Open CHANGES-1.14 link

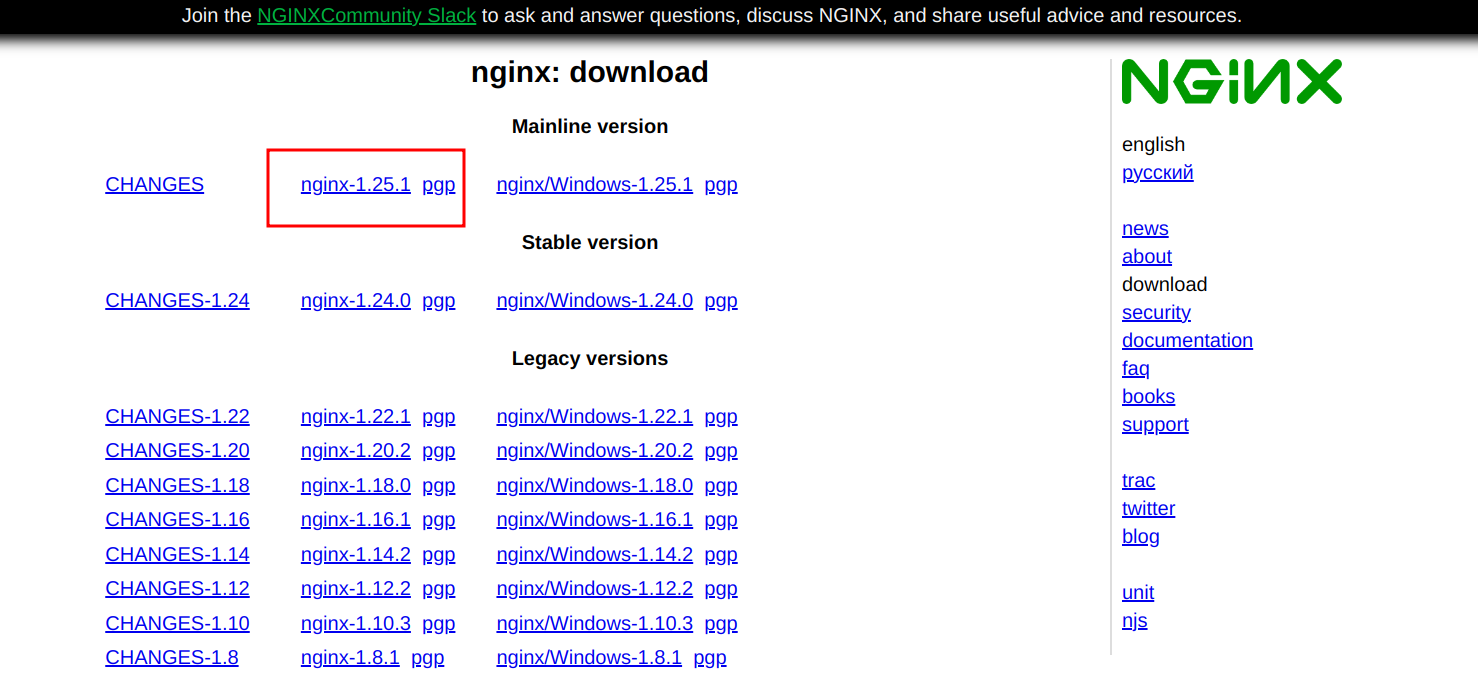(178, 554)
